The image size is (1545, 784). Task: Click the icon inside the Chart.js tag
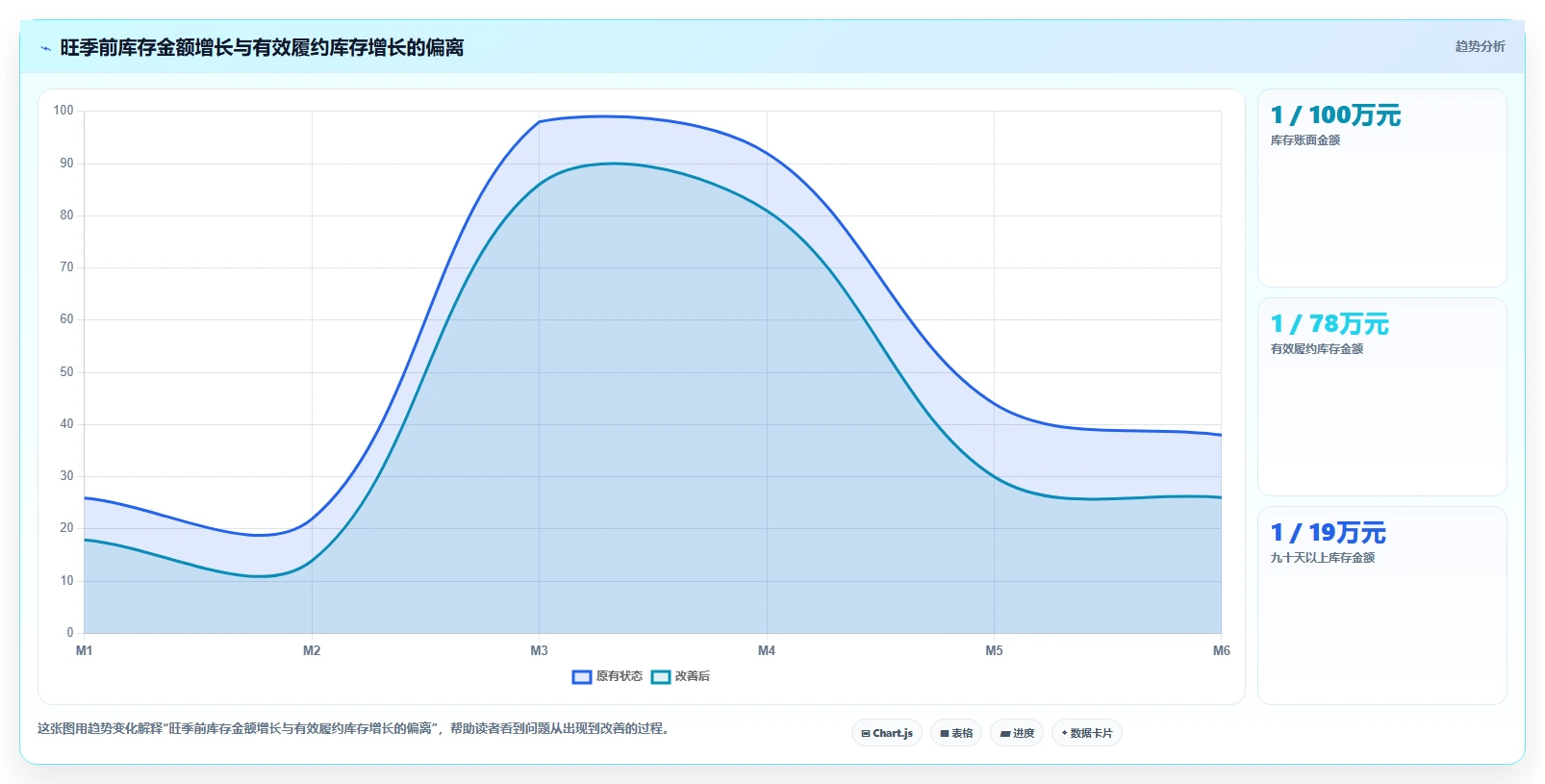[x=866, y=734]
